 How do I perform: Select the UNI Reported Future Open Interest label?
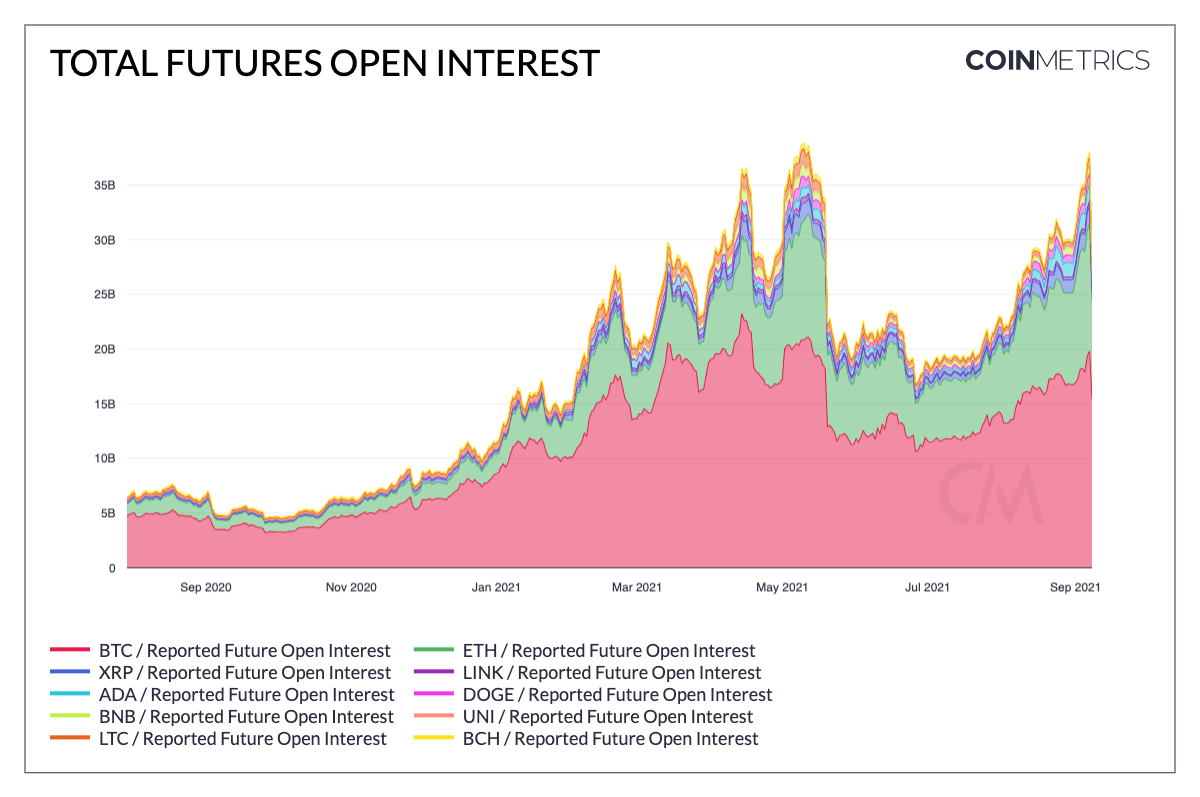607,717
